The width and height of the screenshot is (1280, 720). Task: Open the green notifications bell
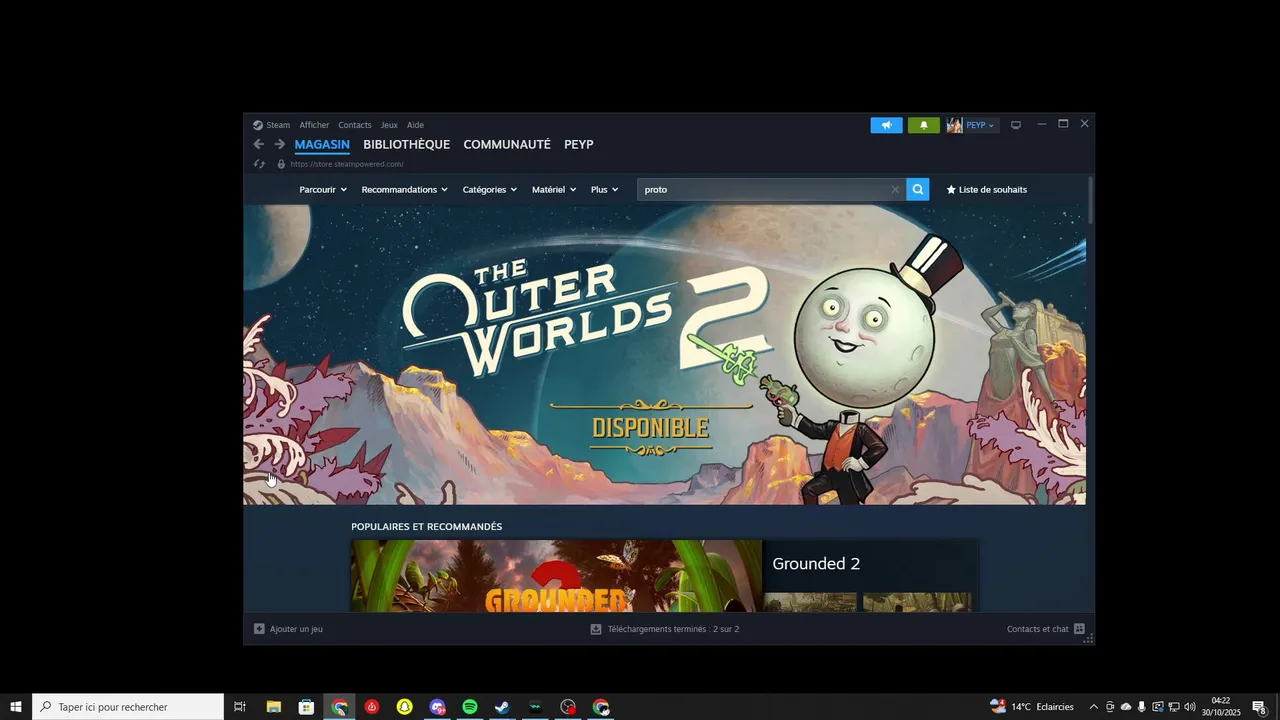pos(923,125)
